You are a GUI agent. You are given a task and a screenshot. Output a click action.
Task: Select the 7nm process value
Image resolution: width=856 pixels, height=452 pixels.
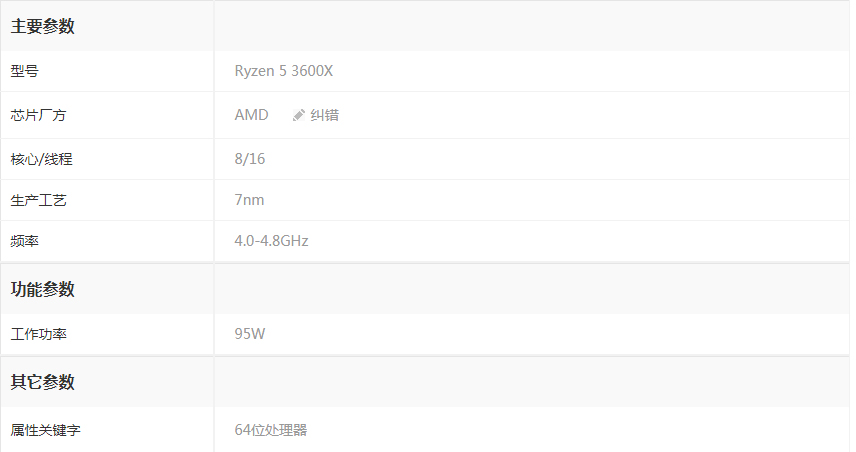tap(249, 200)
